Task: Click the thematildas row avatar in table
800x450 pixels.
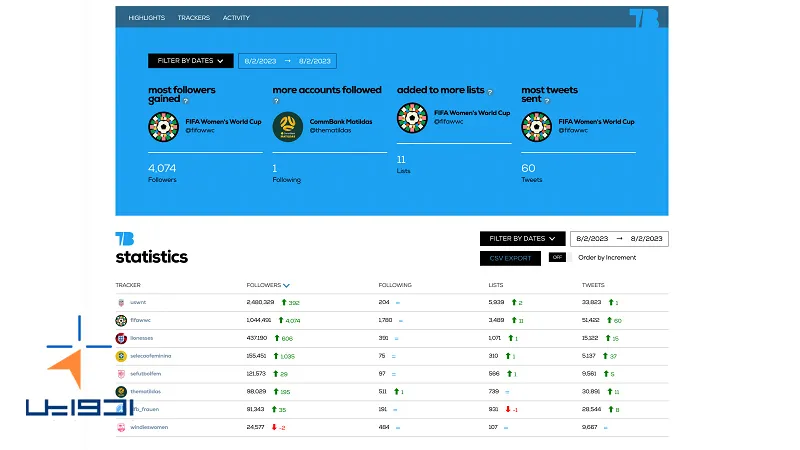Action: point(121,392)
